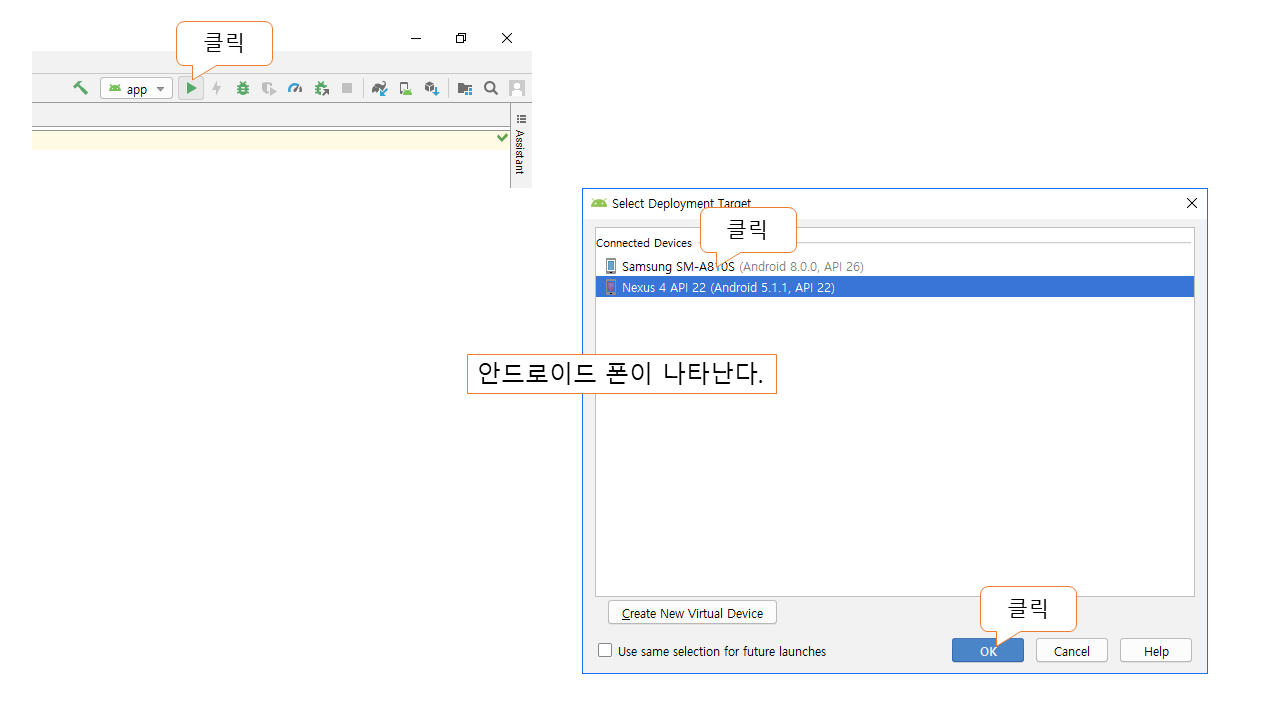The width and height of the screenshot is (1280, 720).
Task: Start debugging with the green bug icon
Action: tap(243, 88)
